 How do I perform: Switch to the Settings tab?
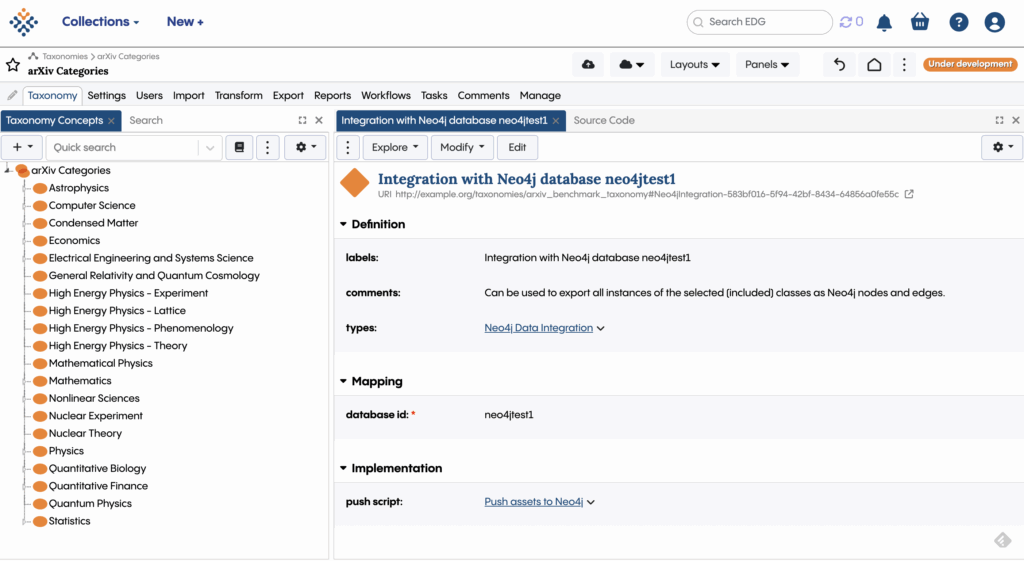point(106,95)
